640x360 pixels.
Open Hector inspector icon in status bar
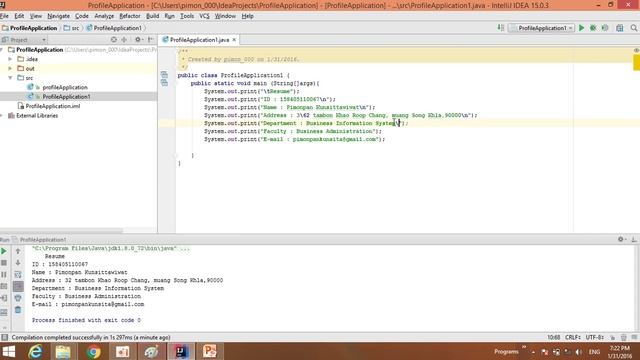(624, 337)
